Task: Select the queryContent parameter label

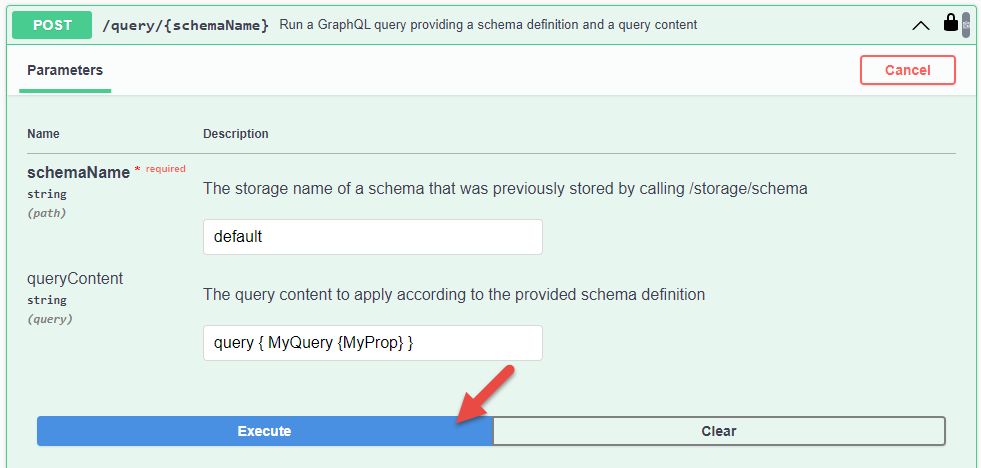Action: click(x=75, y=279)
